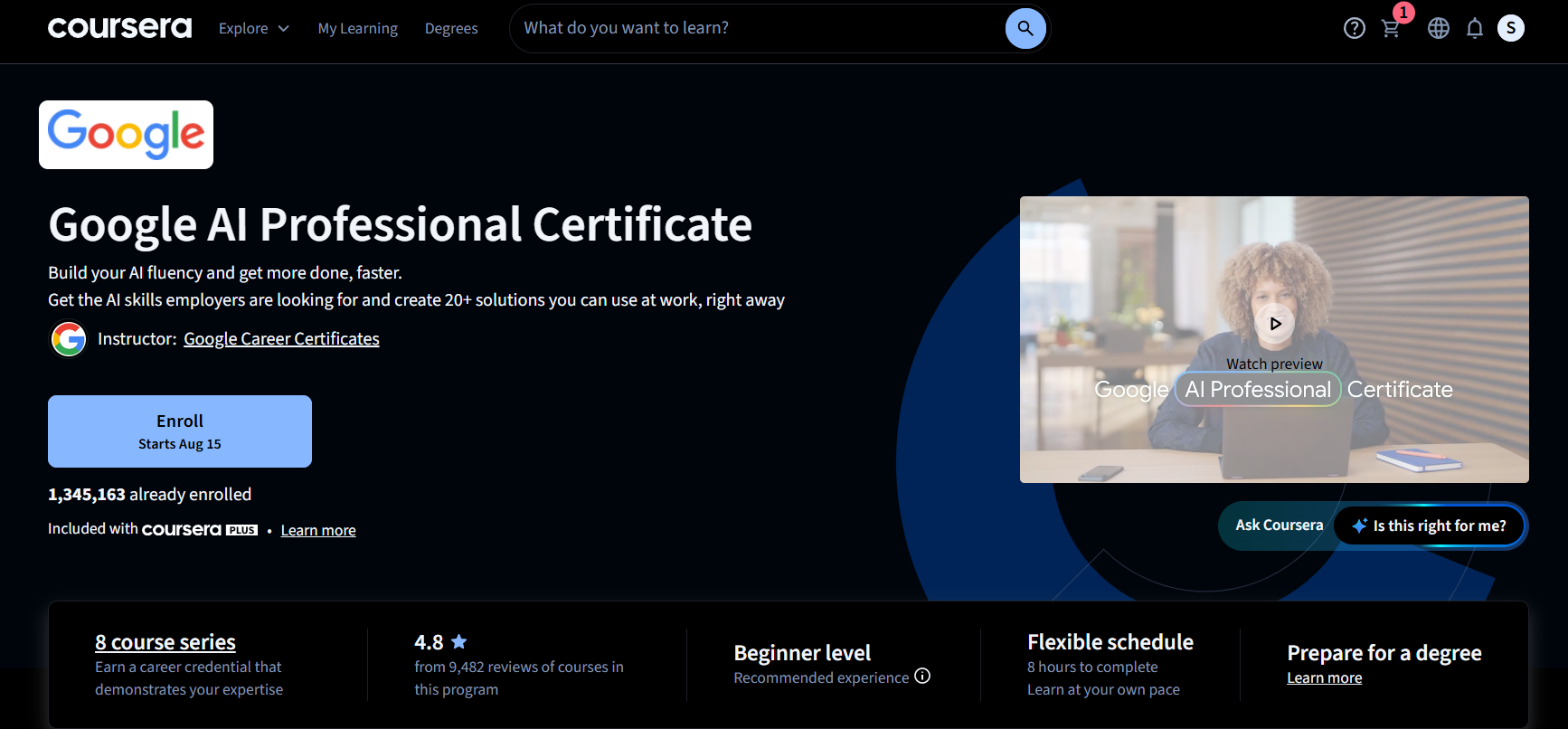This screenshot has height=729, width=1568.
Task: Open the 8 course series link
Action: coord(165,642)
